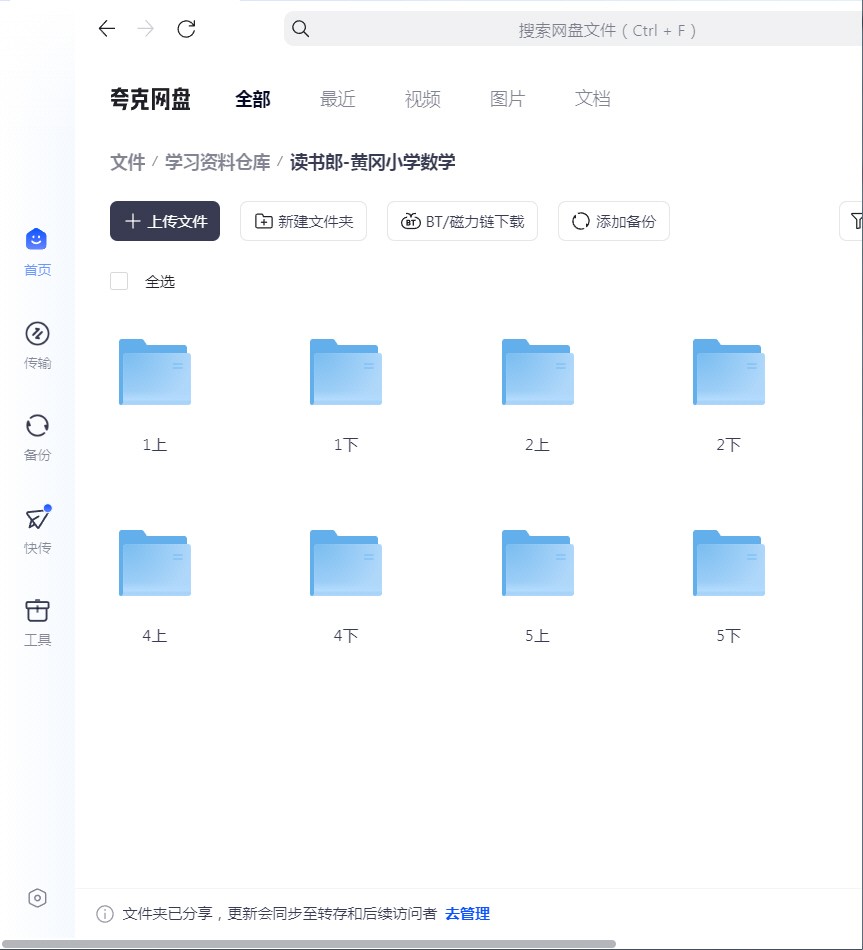Click current breadcrumb 读书郎-黄冈小学数学
The height and width of the screenshot is (950, 863).
click(373, 162)
